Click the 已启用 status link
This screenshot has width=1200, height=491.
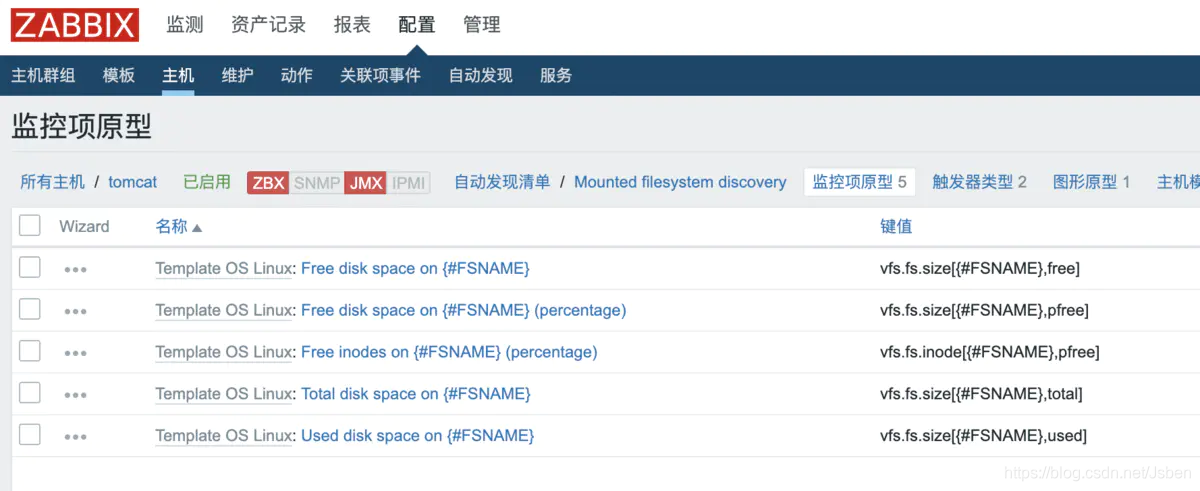(x=207, y=182)
